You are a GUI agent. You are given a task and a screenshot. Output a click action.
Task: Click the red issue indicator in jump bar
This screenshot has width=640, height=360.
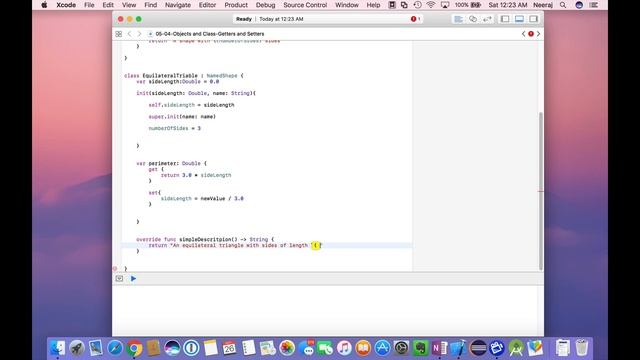point(531,34)
